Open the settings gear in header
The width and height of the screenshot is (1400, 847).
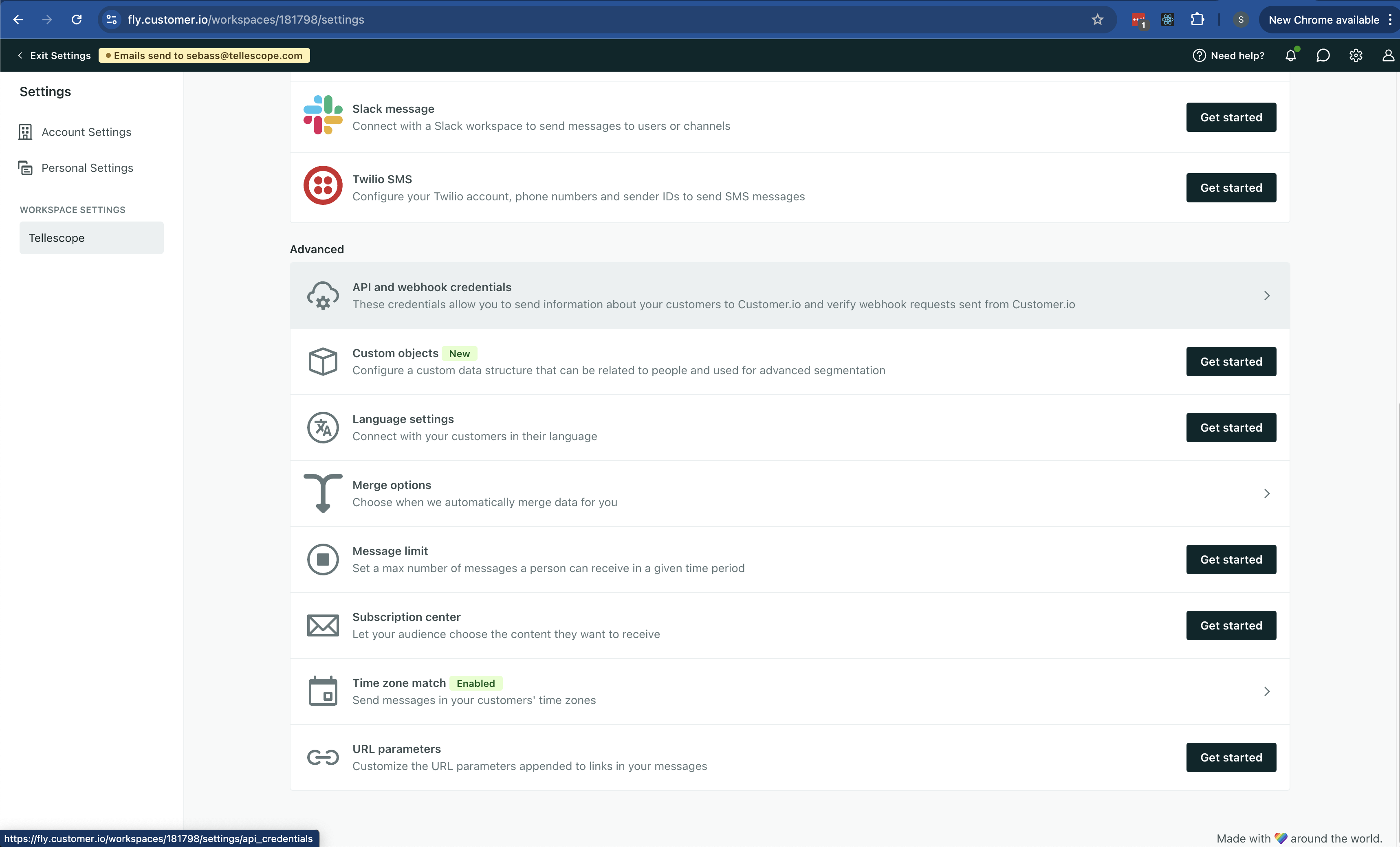(1356, 55)
